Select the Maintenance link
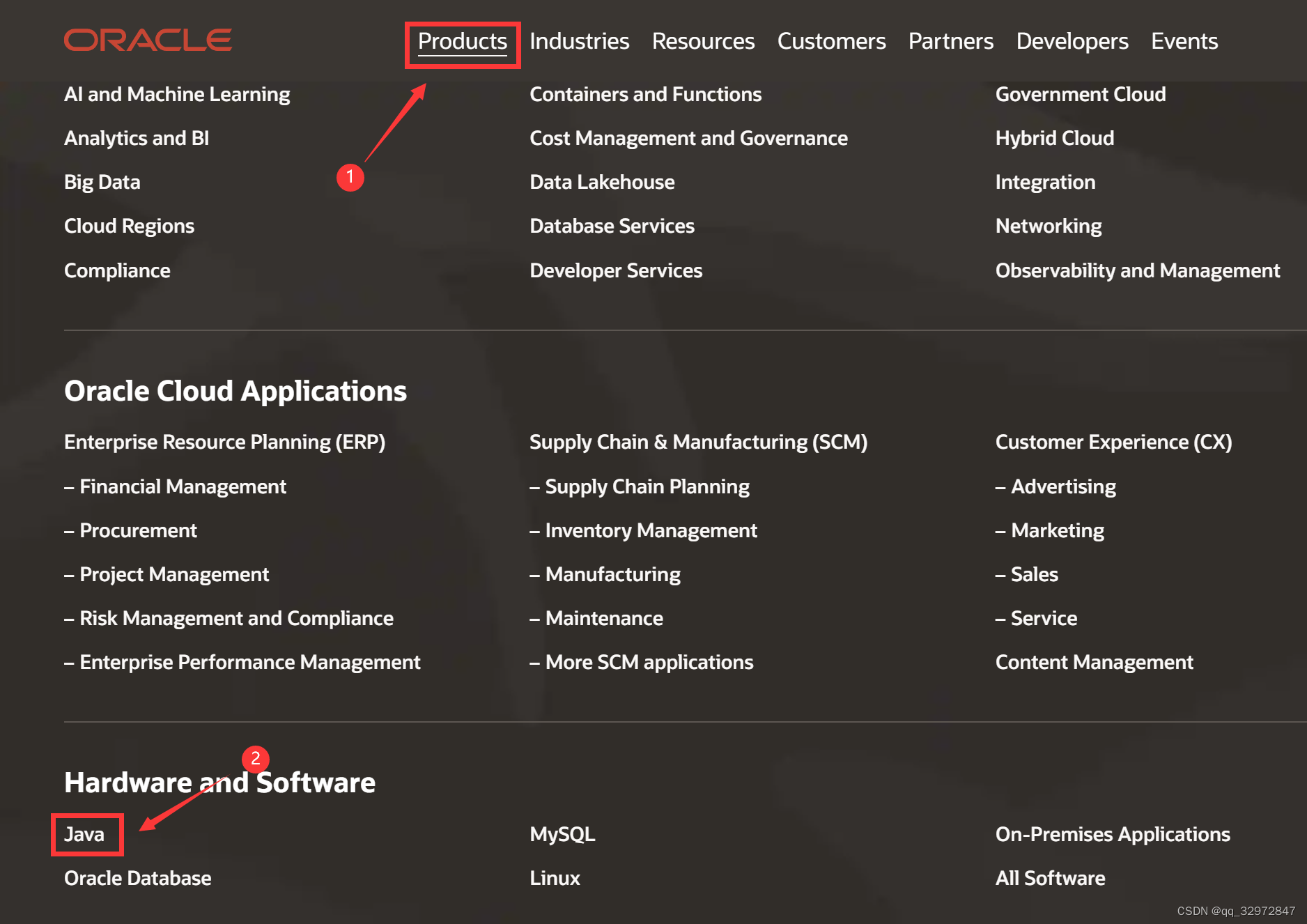This screenshot has width=1307, height=924. point(596,618)
